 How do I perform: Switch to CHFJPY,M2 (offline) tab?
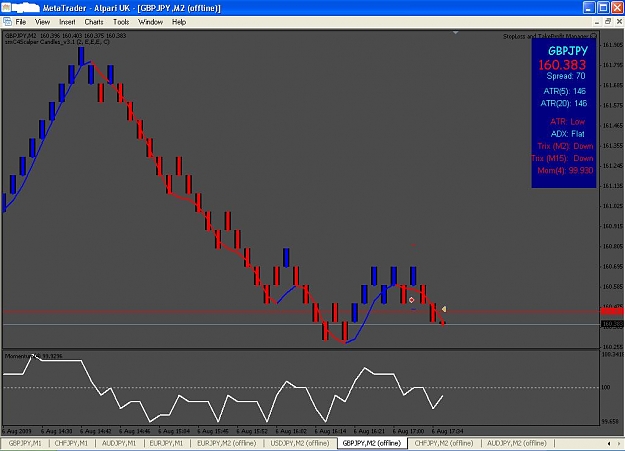pos(444,443)
